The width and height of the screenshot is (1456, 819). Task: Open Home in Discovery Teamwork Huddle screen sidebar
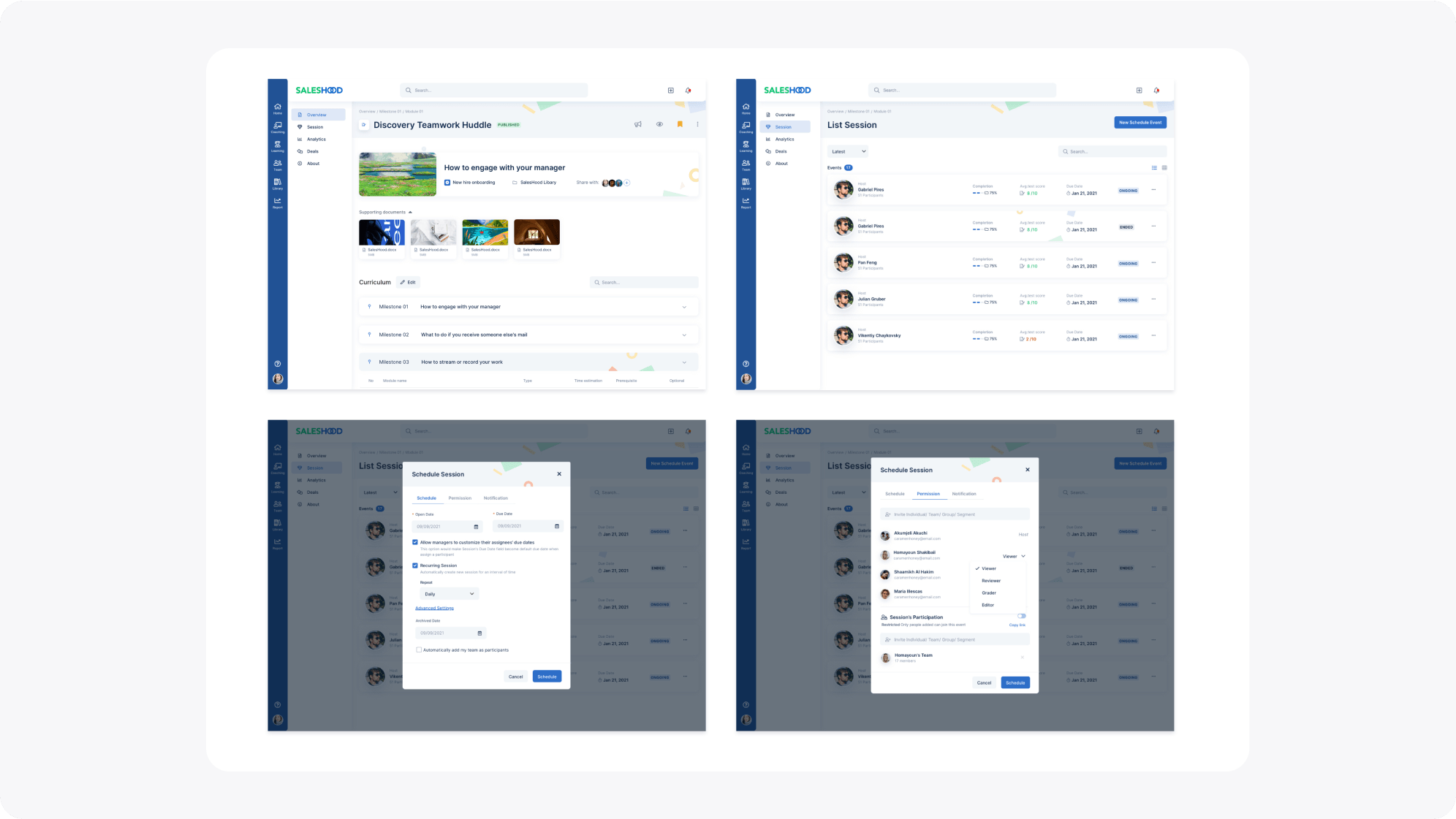click(277, 108)
